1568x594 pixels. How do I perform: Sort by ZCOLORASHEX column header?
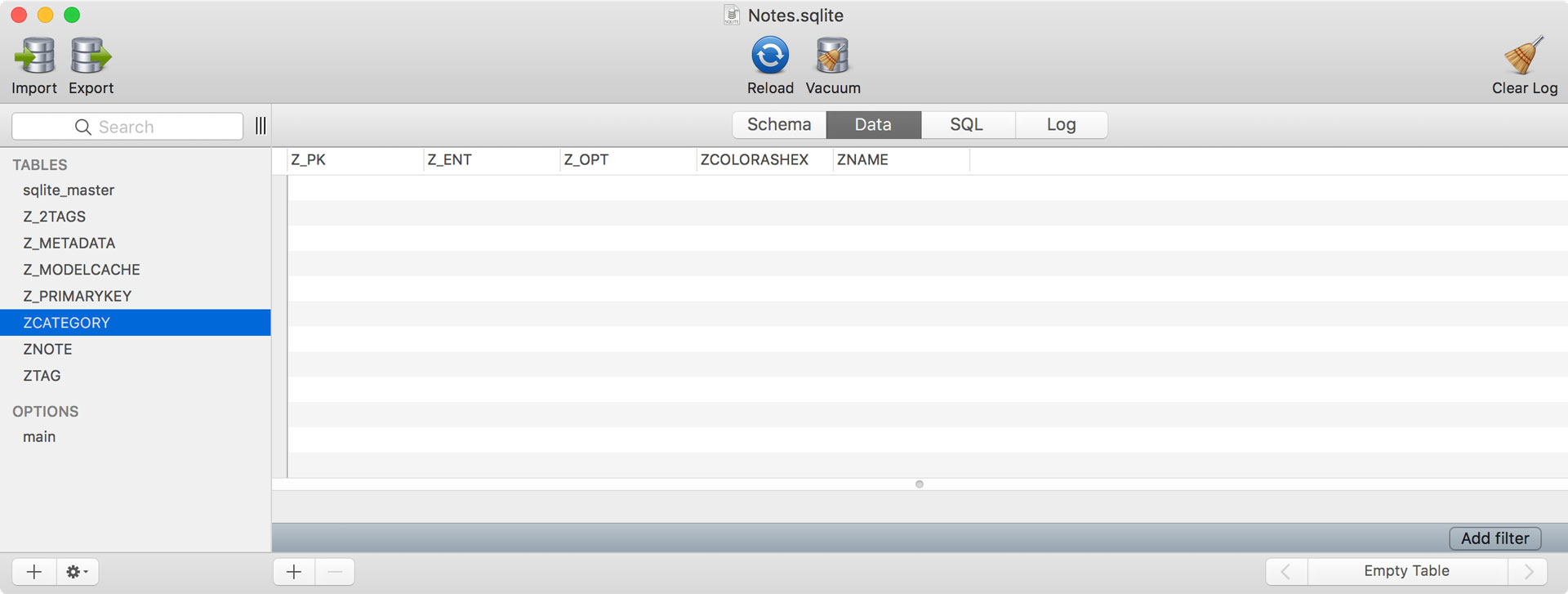[765, 160]
